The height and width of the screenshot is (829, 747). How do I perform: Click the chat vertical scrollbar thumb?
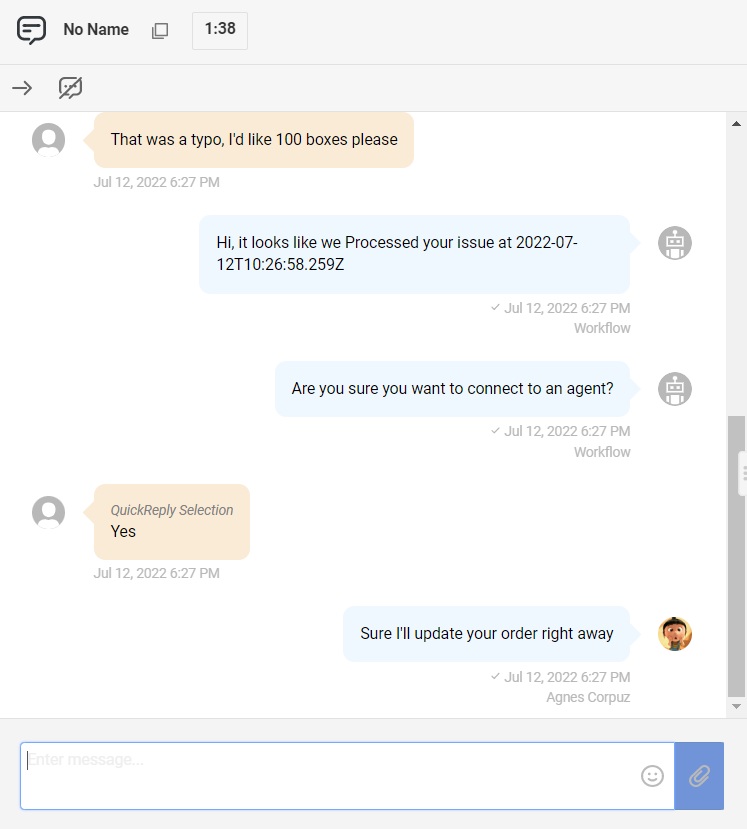737,555
